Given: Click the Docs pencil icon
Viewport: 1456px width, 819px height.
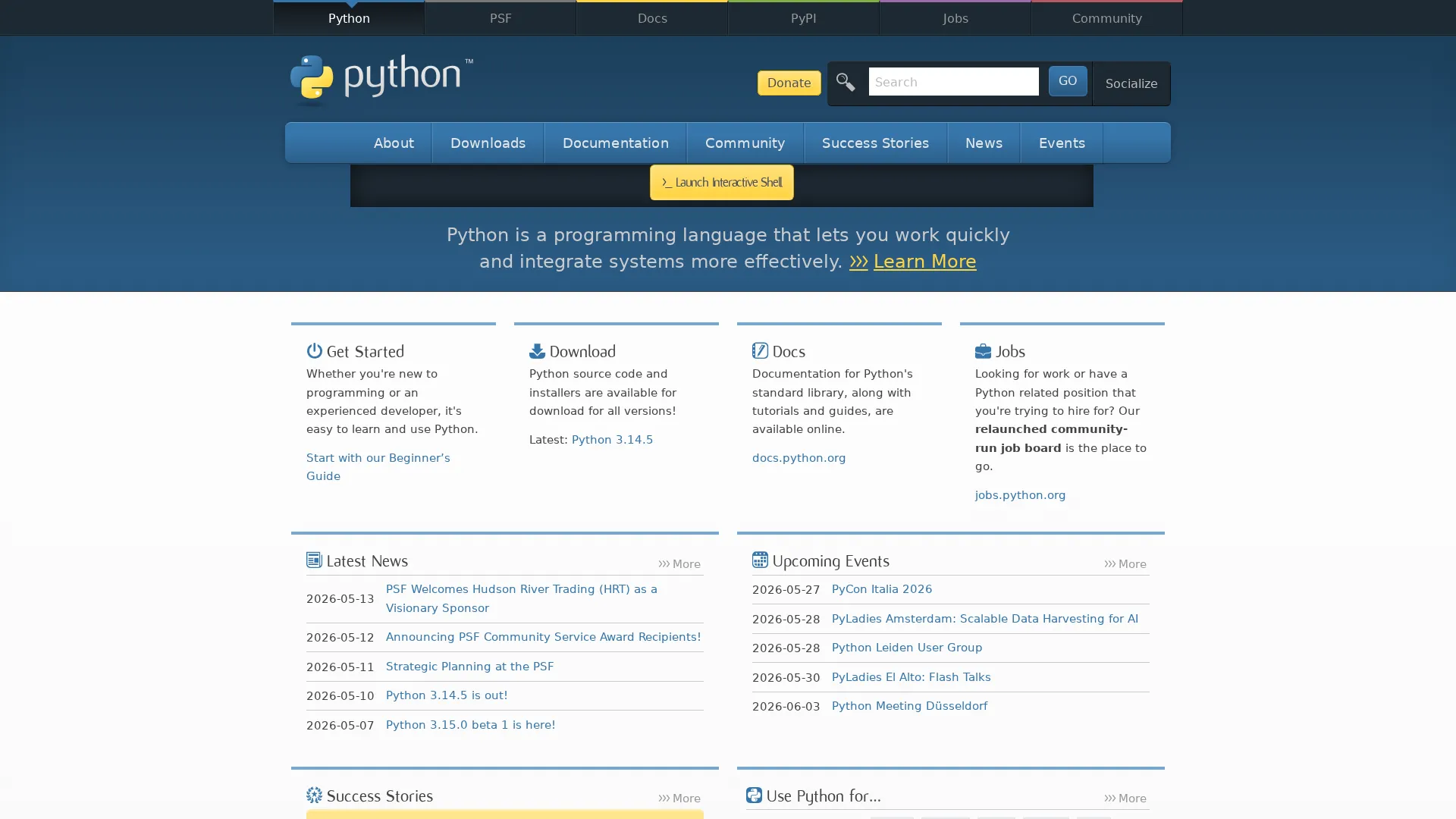Looking at the screenshot, I should [760, 350].
